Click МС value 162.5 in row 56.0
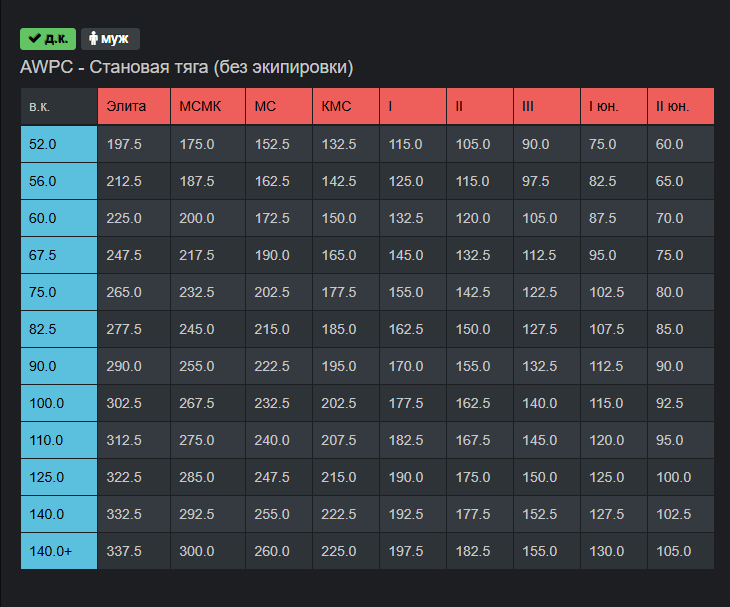 coord(279,181)
